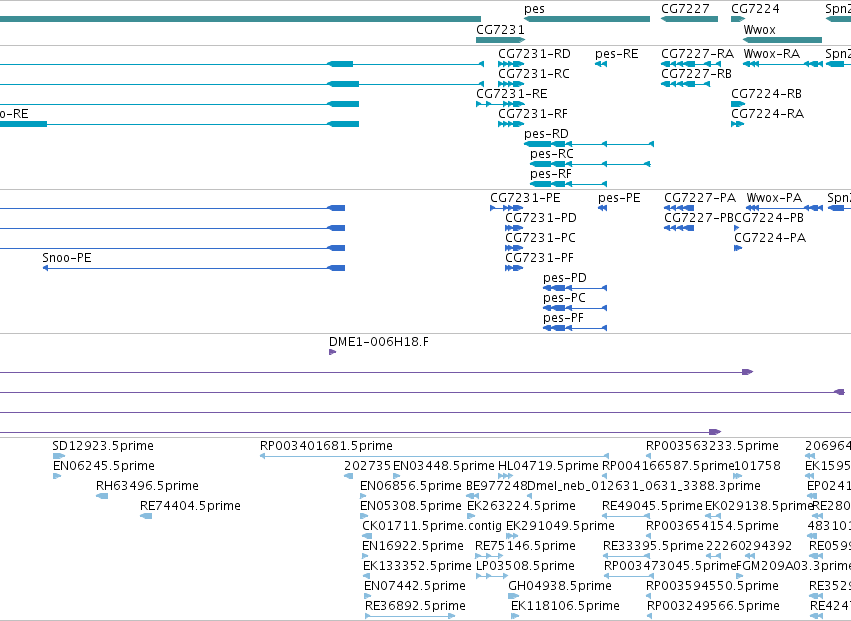Click the Snoo-PE protein label
This screenshot has height=621, width=851.
coord(67,258)
